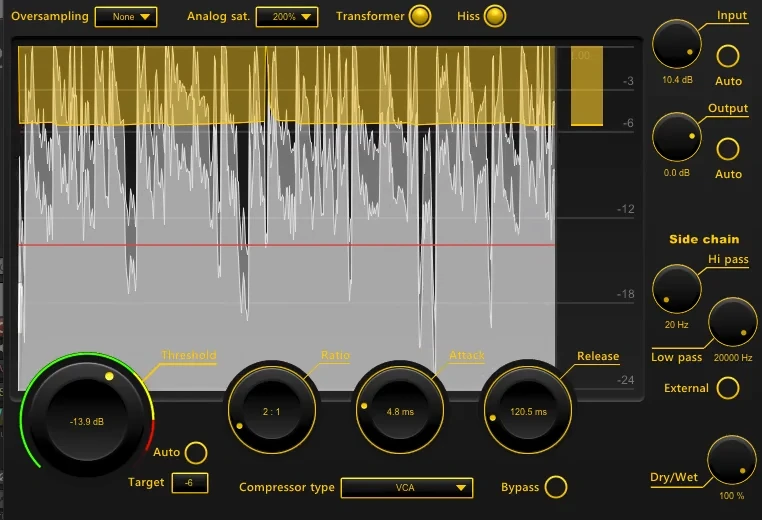Viewport: 762px width, 520px height.
Task: Click the 20000 Hz value text
Action: point(733,358)
